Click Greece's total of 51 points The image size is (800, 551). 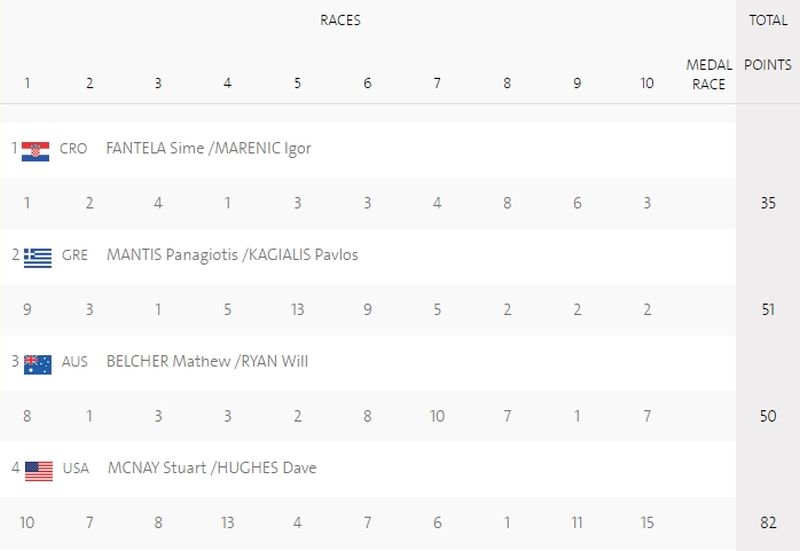click(768, 310)
